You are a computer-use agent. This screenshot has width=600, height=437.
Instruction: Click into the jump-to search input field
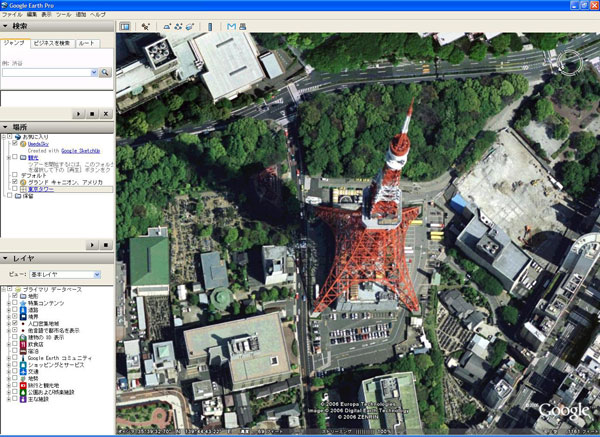(47, 72)
